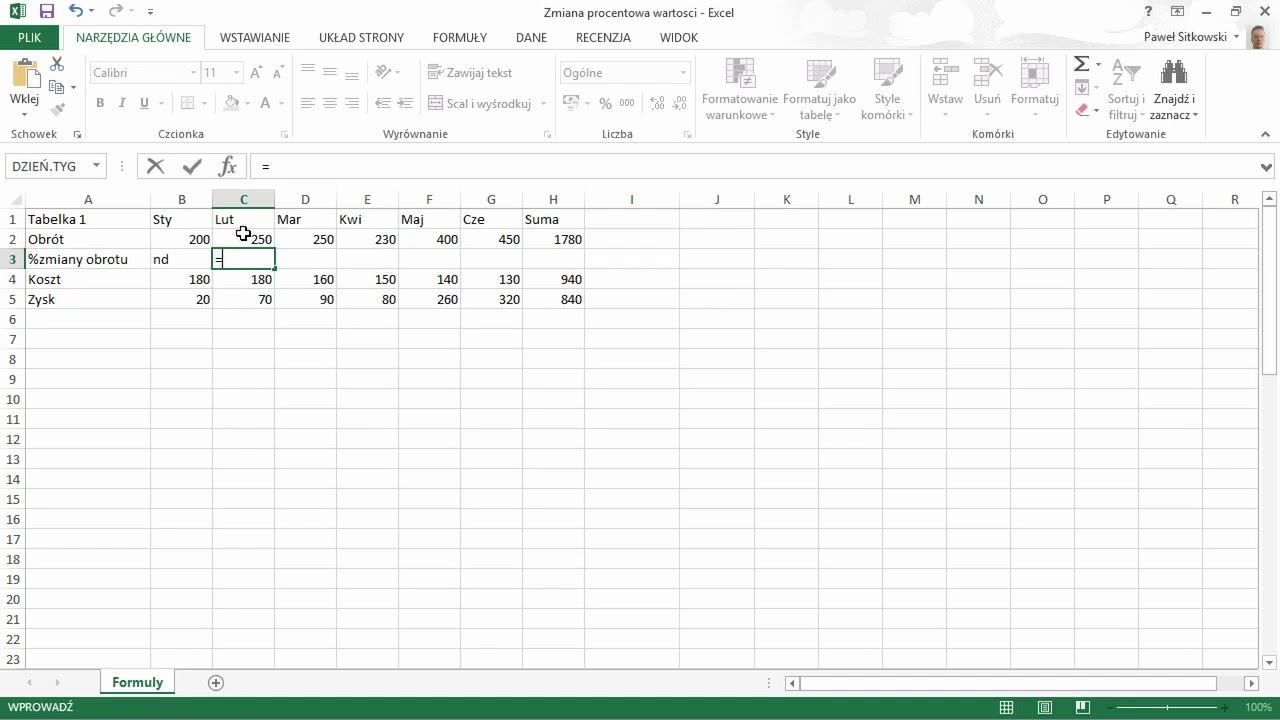Click the Cut scissors icon
This screenshot has width=1280, height=720.
click(57, 64)
